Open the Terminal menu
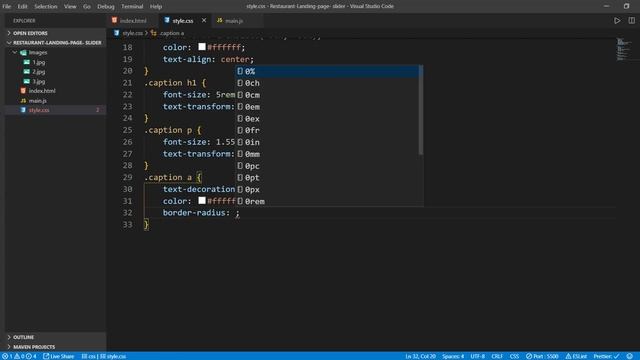Viewport: 640px width, 360px height. point(132,7)
